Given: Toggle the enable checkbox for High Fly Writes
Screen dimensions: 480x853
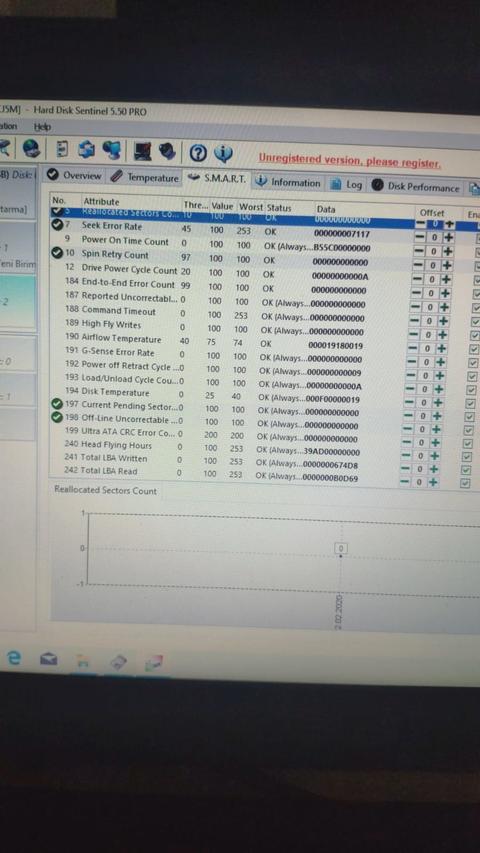Looking at the screenshot, I should tap(475, 336).
